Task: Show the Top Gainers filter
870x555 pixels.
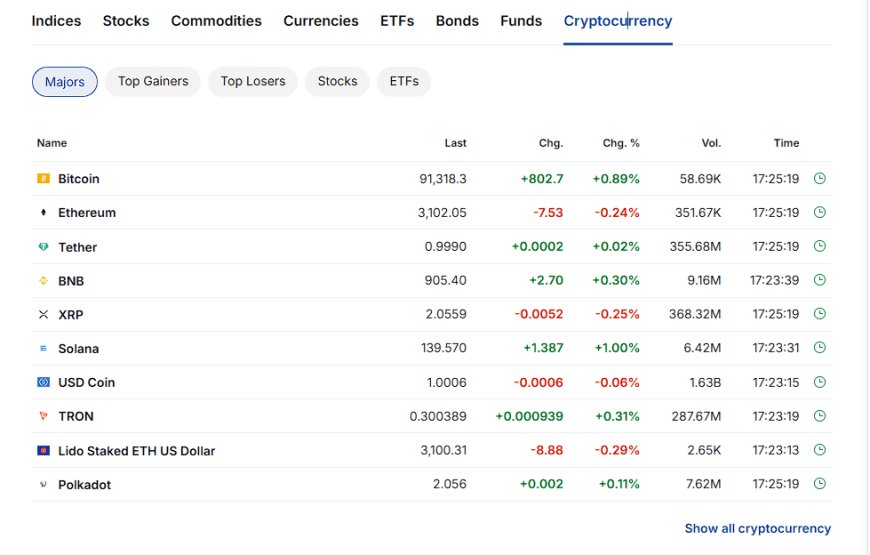Action: (153, 82)
